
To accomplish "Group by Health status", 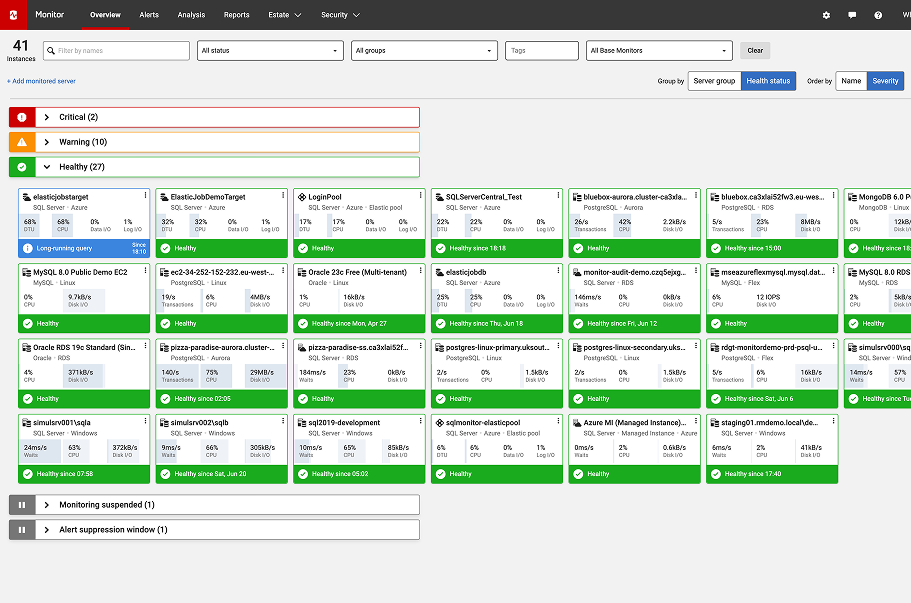I will (x=768, y=81).
